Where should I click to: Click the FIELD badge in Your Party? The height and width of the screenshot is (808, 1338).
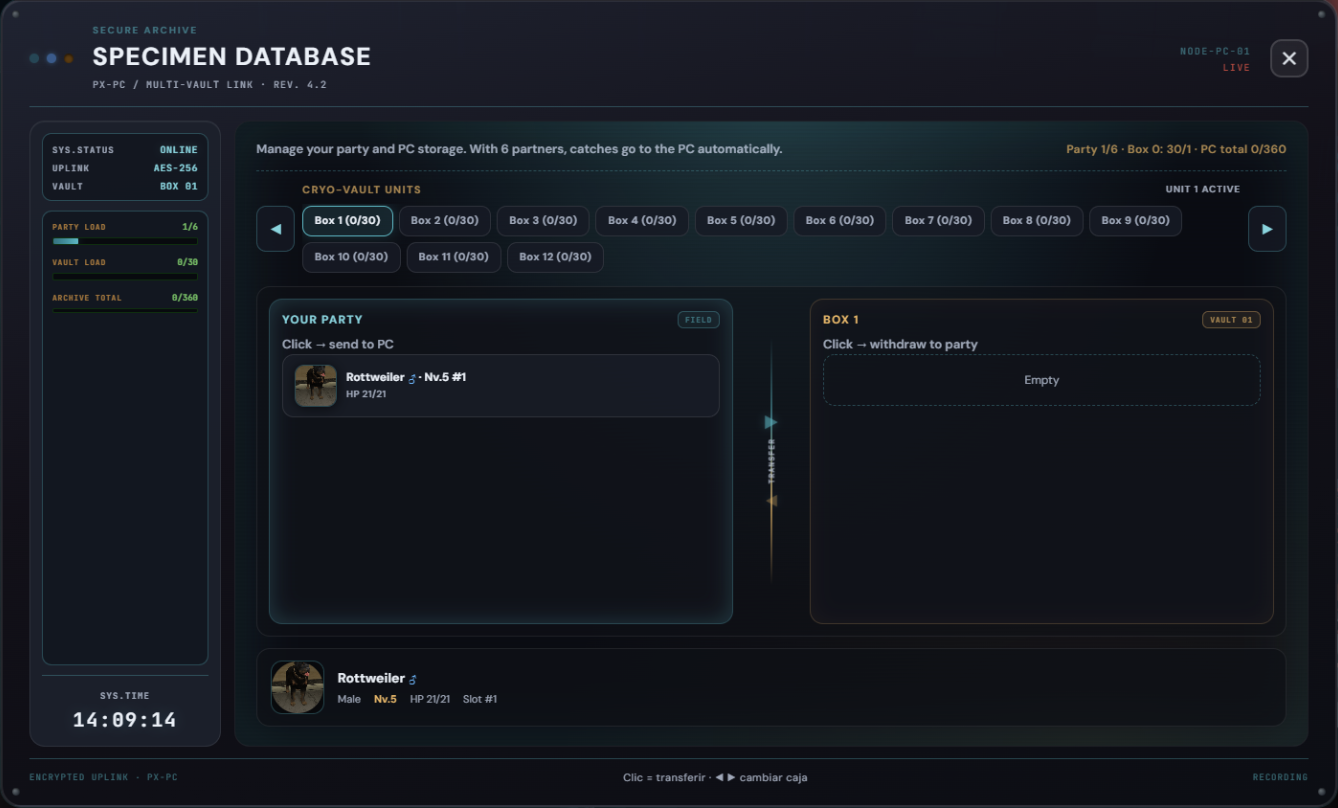698,320
